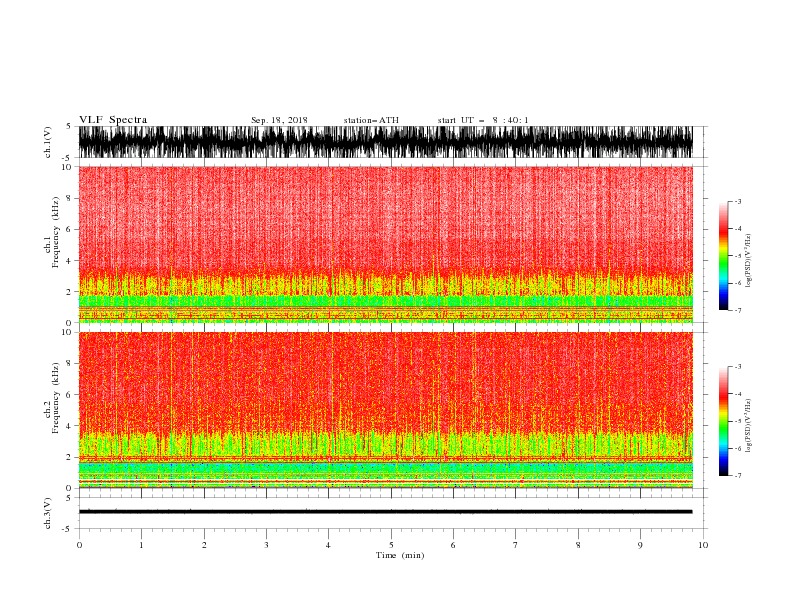Click the 8 kHz tick of ch.2 spectrogram
792x612 pixels.
[69, 364]
